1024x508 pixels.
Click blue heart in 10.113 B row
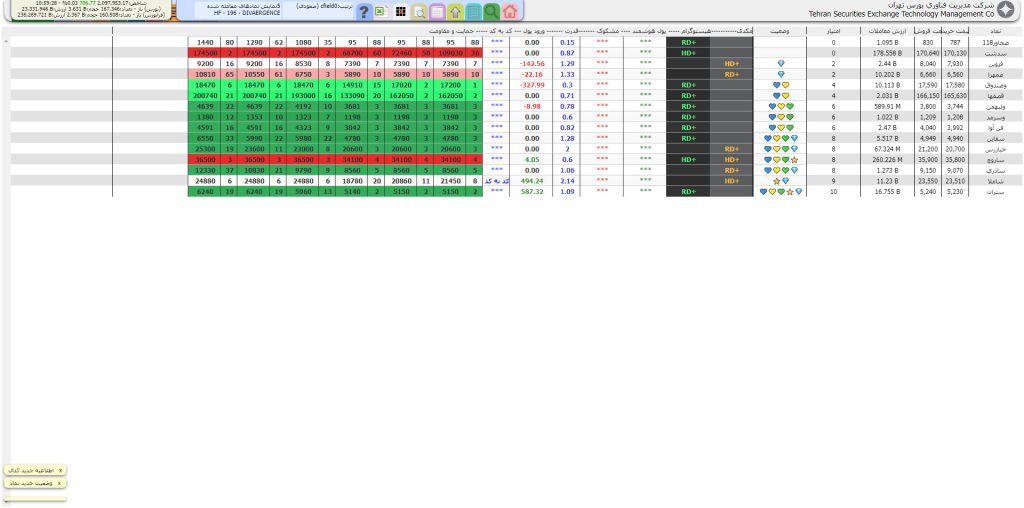point(776,85)
